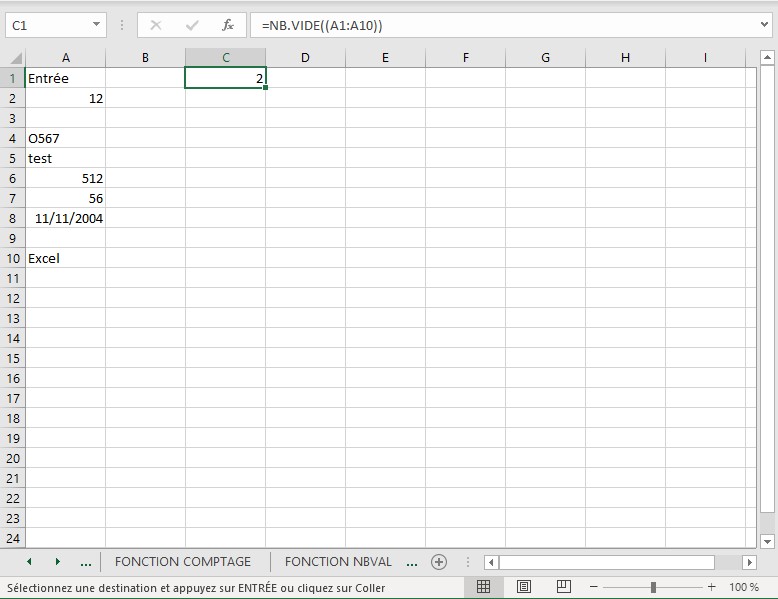Open the Name Box dropdown arrow
Screen dimensions: 778x599
tap(96, 24)
